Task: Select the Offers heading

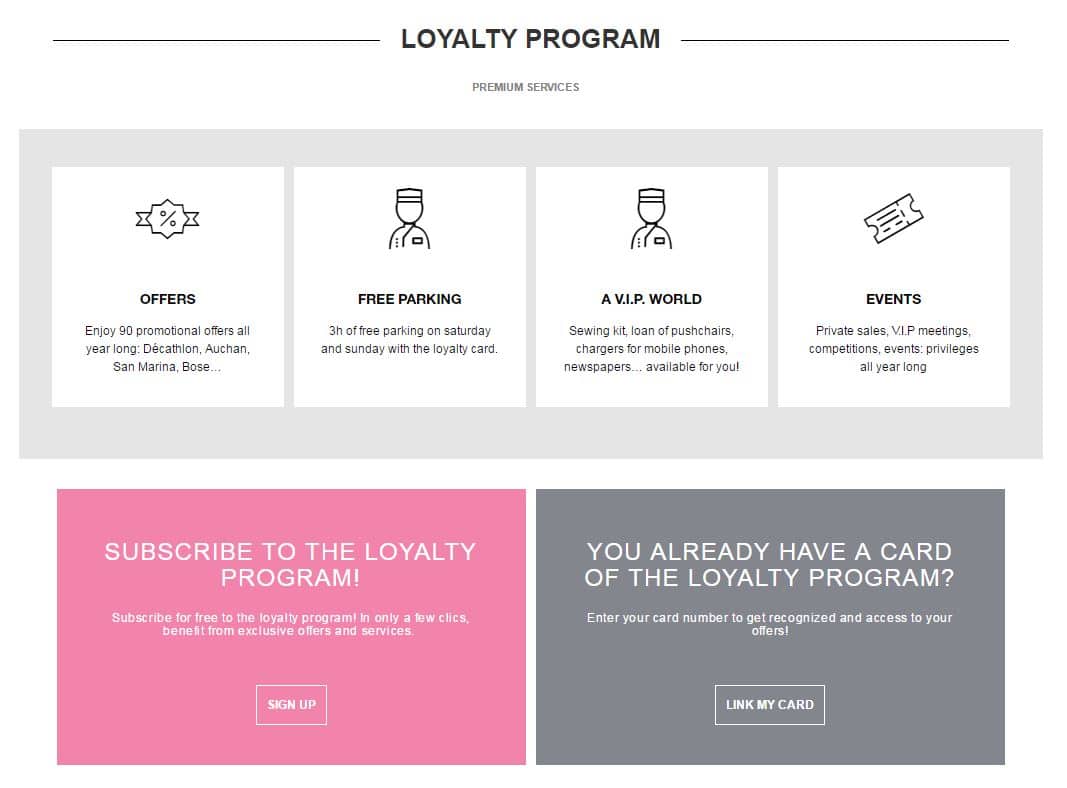Action: (x=168, y=299)
